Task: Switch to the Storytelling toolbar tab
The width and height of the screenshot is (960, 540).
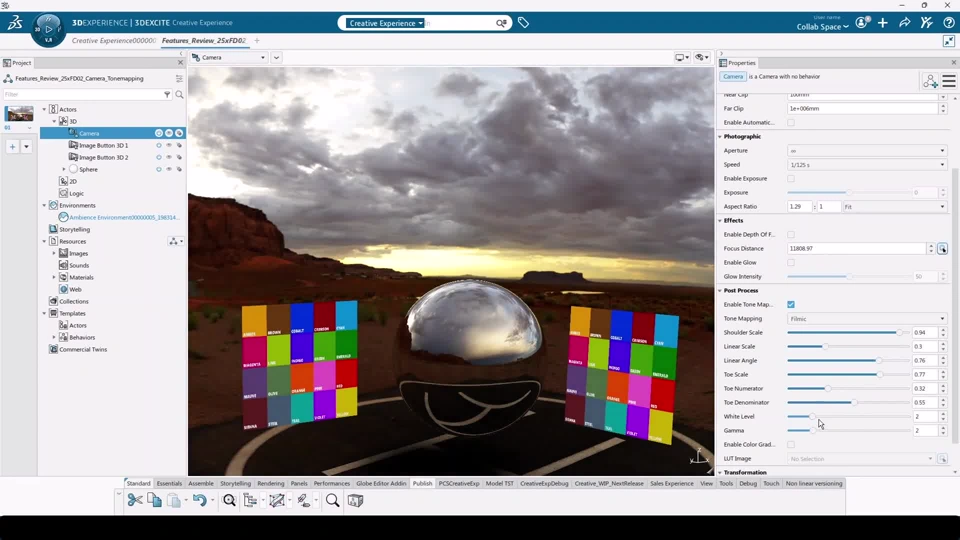Action: point(235,483)
